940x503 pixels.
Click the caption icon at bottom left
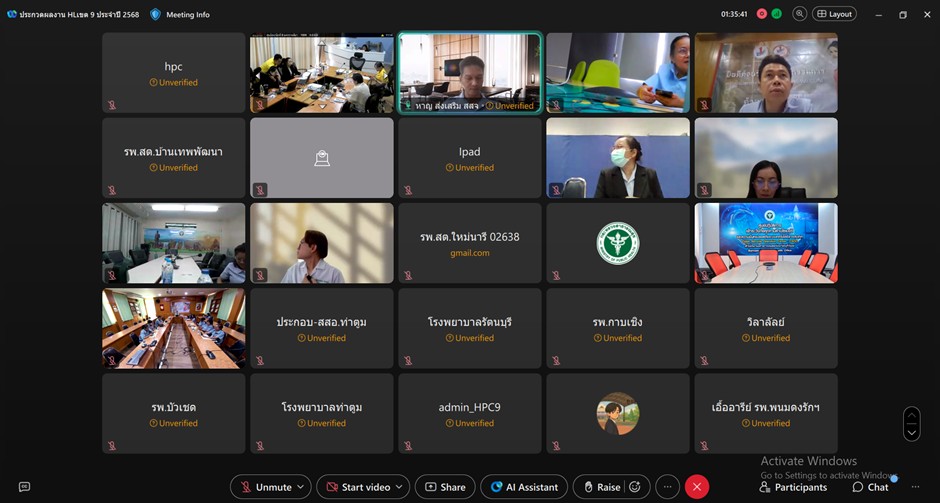pos(24,486)
